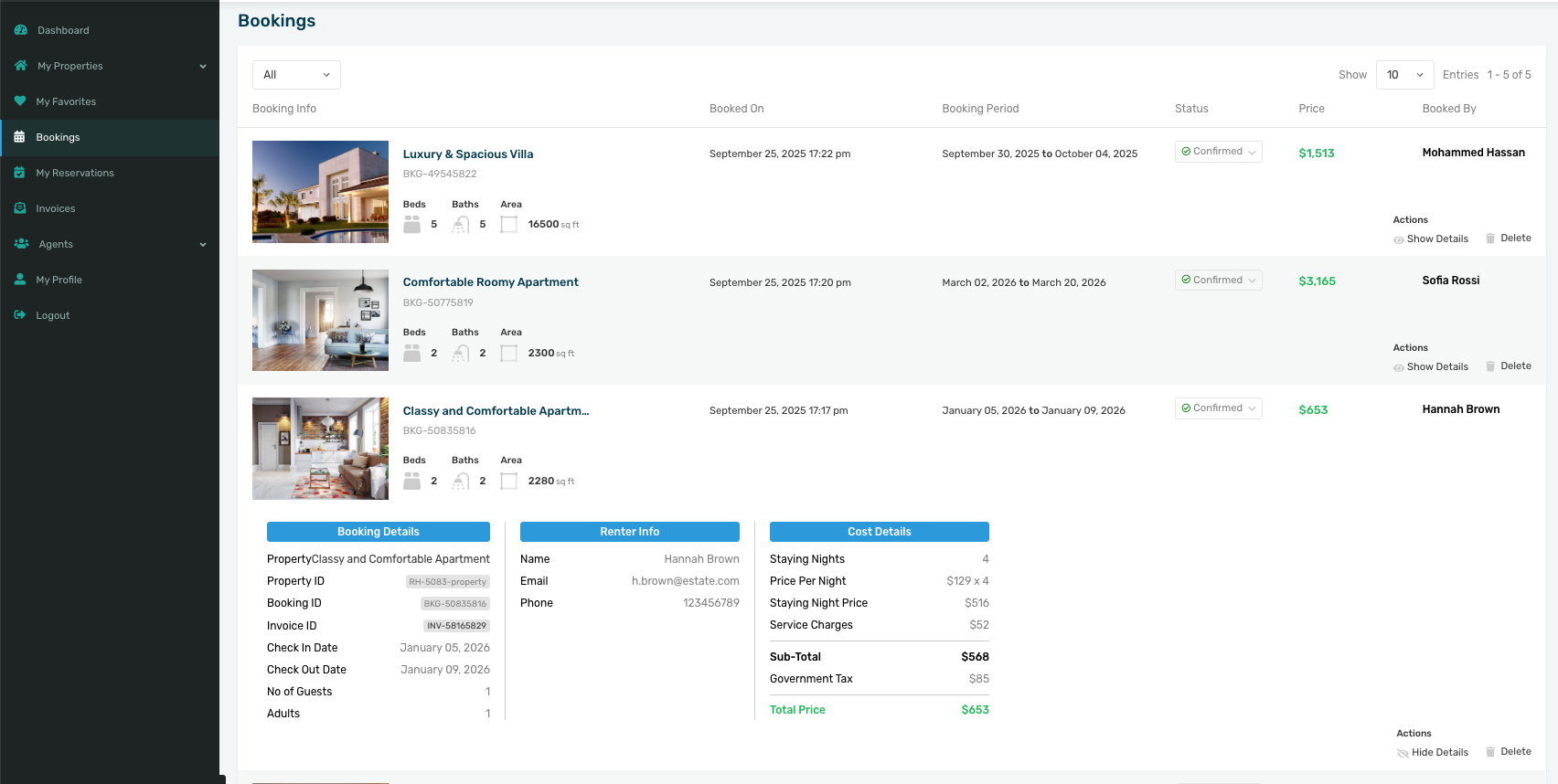
Task: Click the Cost Details header button
Action: [880, 532]
